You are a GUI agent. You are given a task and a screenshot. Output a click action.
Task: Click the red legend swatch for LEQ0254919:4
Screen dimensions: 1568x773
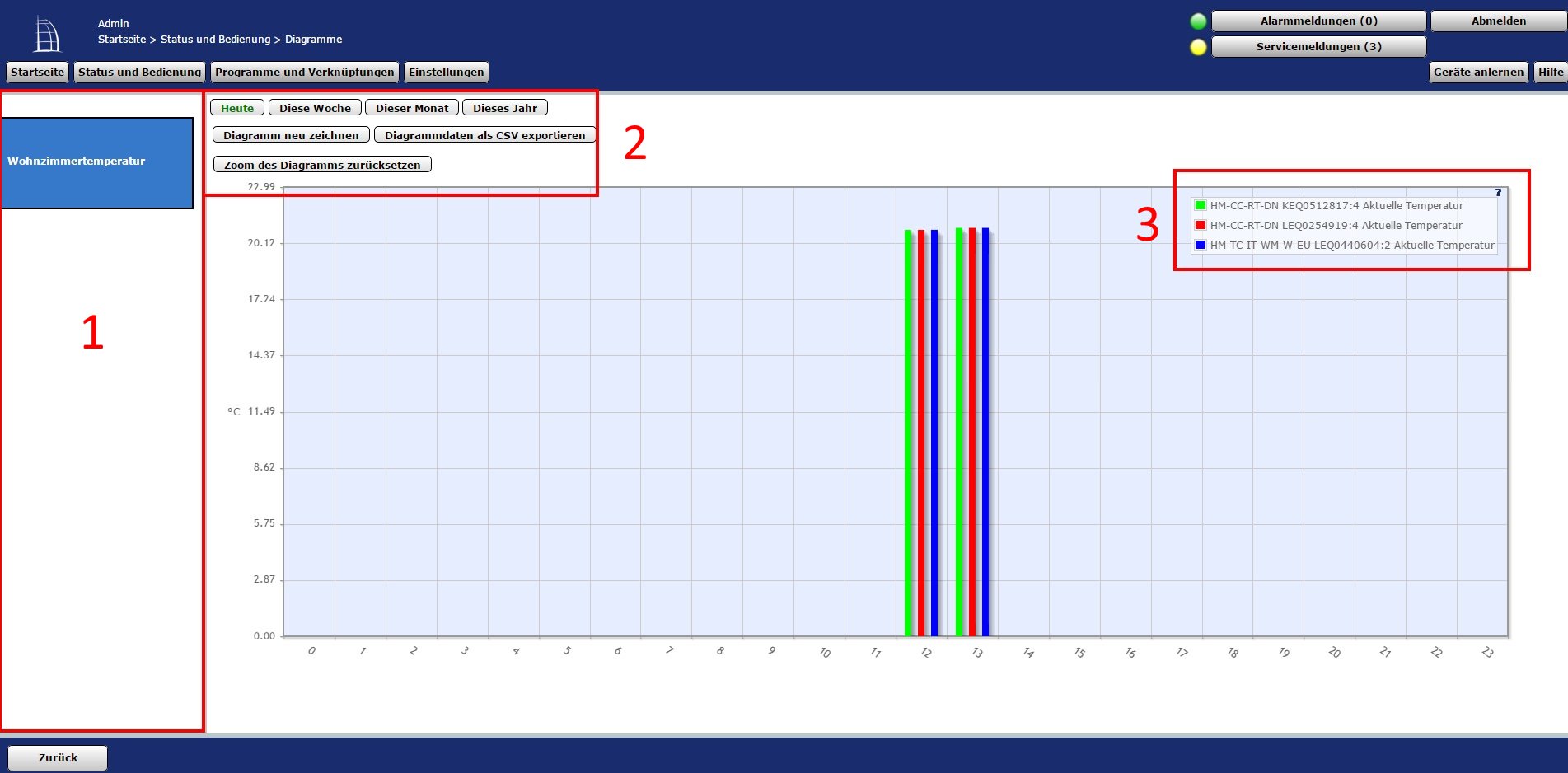(1201, 226)
